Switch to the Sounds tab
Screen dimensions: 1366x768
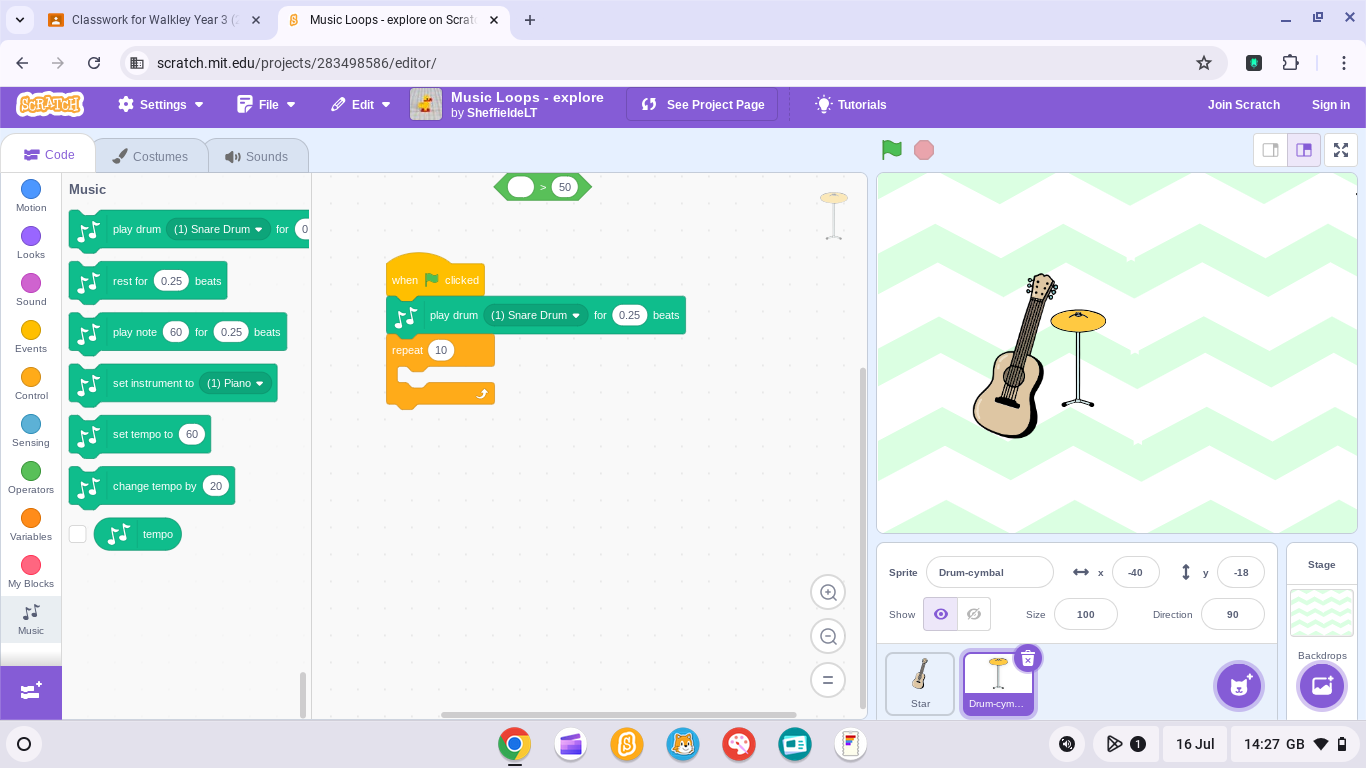tap(257, 156)
